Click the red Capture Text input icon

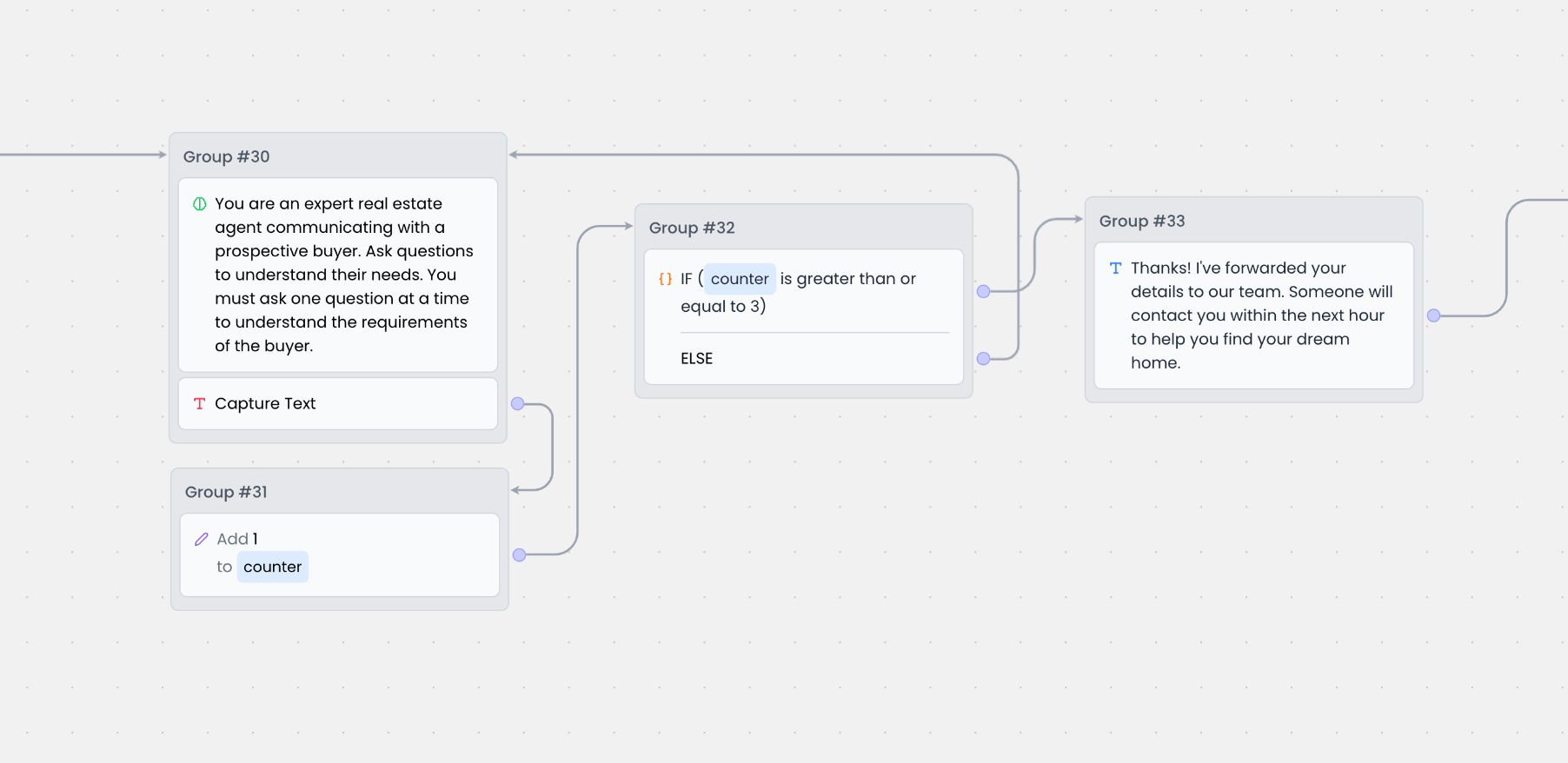tap(199, 403)
